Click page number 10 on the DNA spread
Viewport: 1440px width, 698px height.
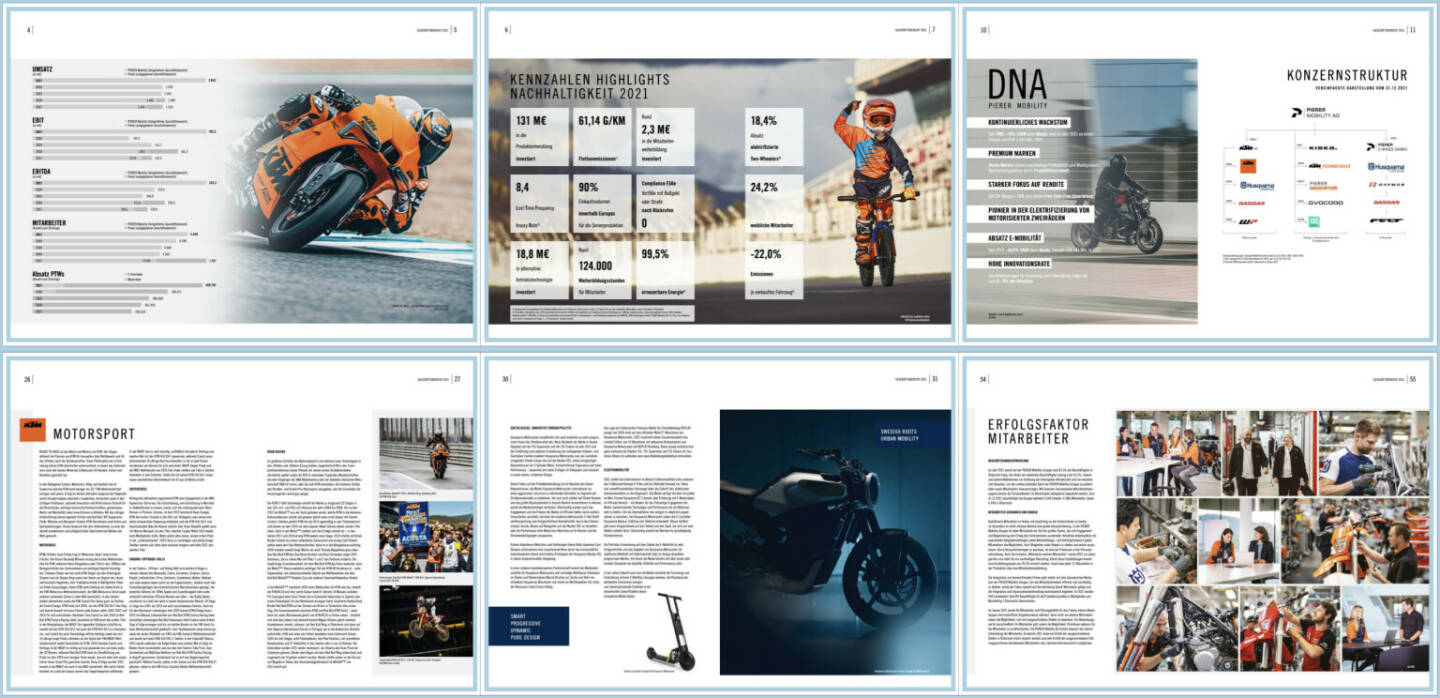pyautogui.click(x=984, y=30)
